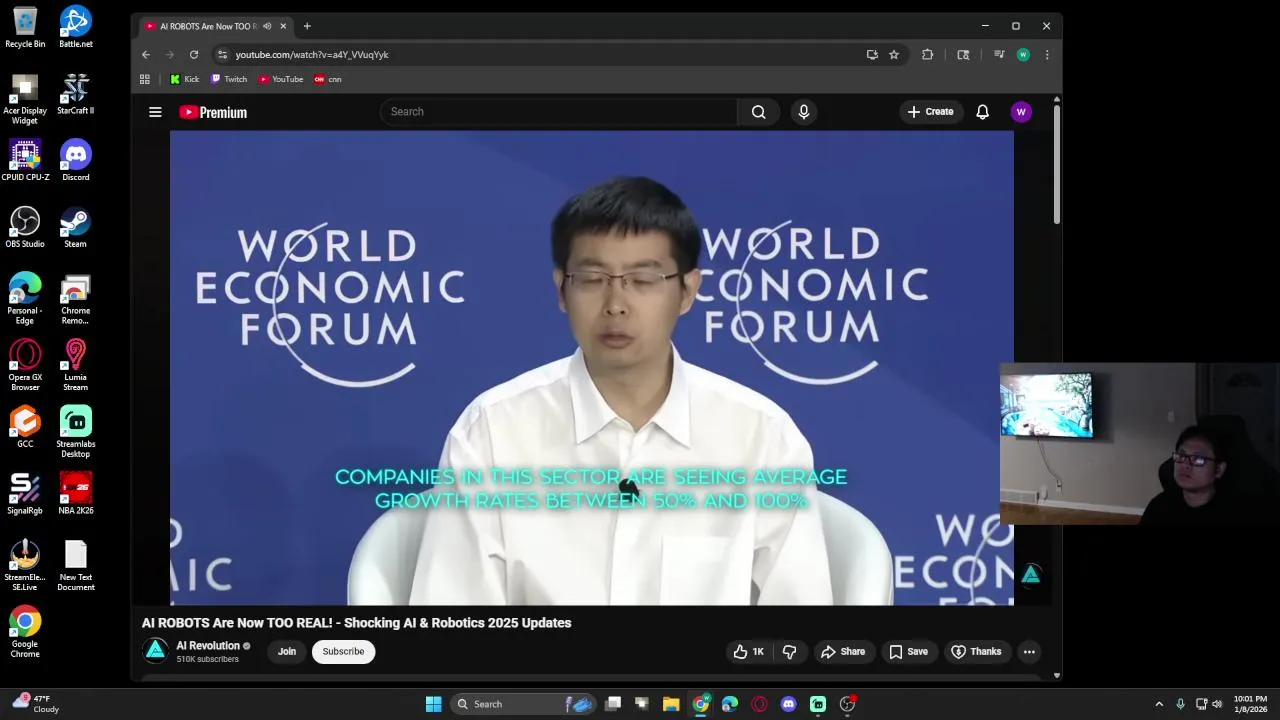Image resolution: width=1280 pixels, height=720 pixels.
Task: Dislike the video with thumbs down
Action: tap(789, 652)
